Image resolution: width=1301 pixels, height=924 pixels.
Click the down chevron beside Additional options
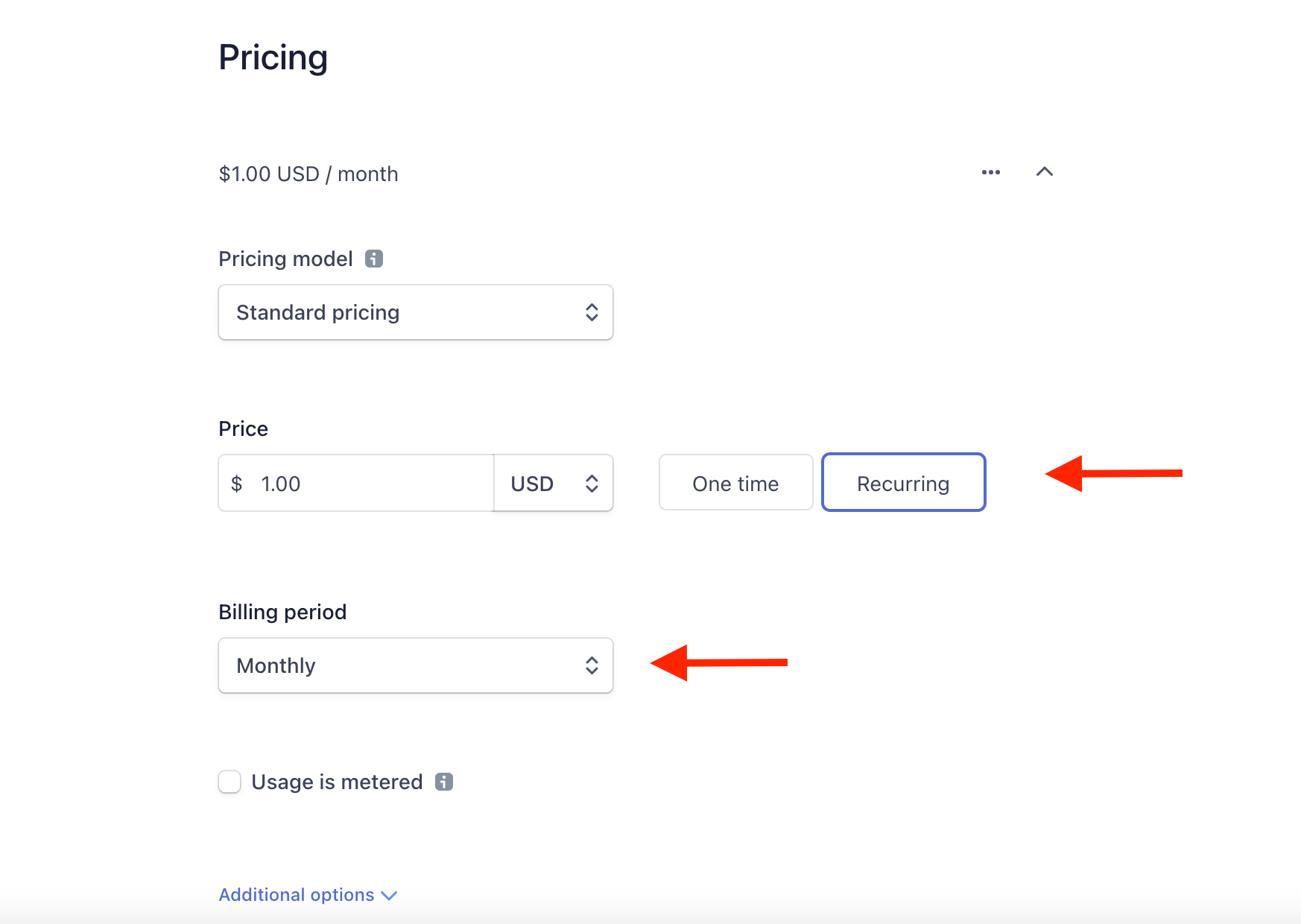click(x=389, y=896)
